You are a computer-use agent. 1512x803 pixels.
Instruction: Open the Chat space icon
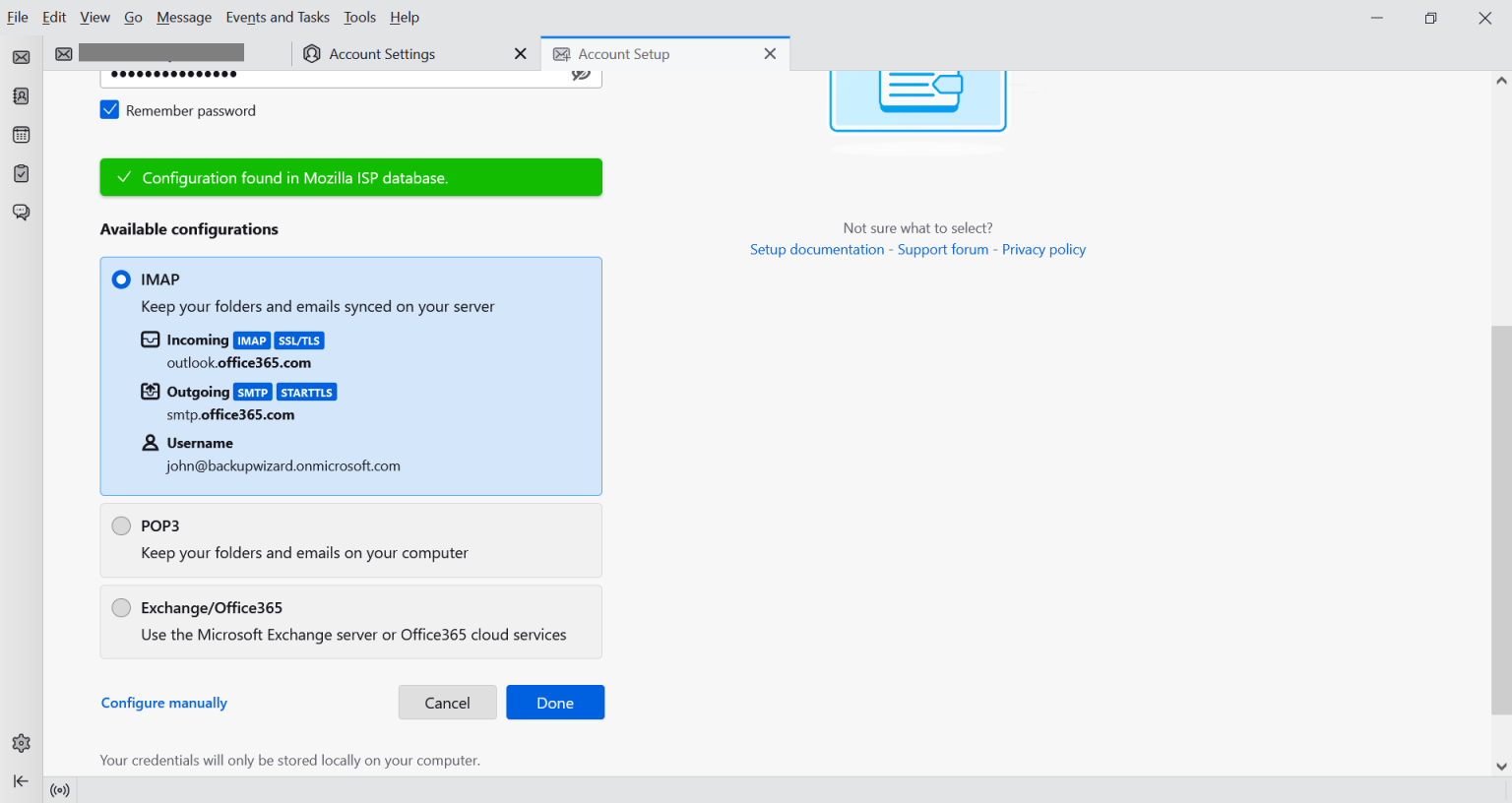(x=21, y=213)
